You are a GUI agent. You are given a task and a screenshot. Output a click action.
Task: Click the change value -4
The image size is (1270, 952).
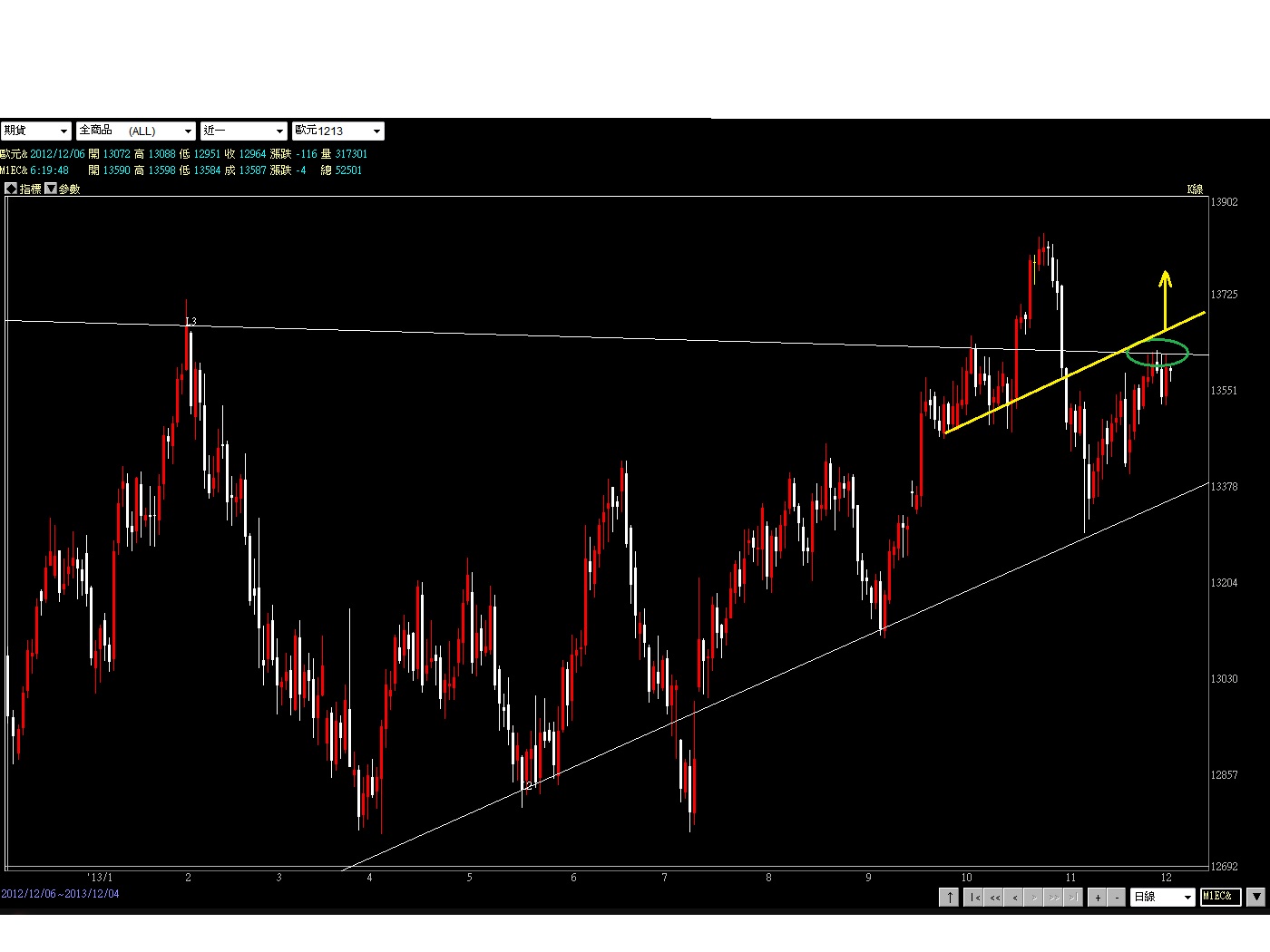click(x=301, y=170)
